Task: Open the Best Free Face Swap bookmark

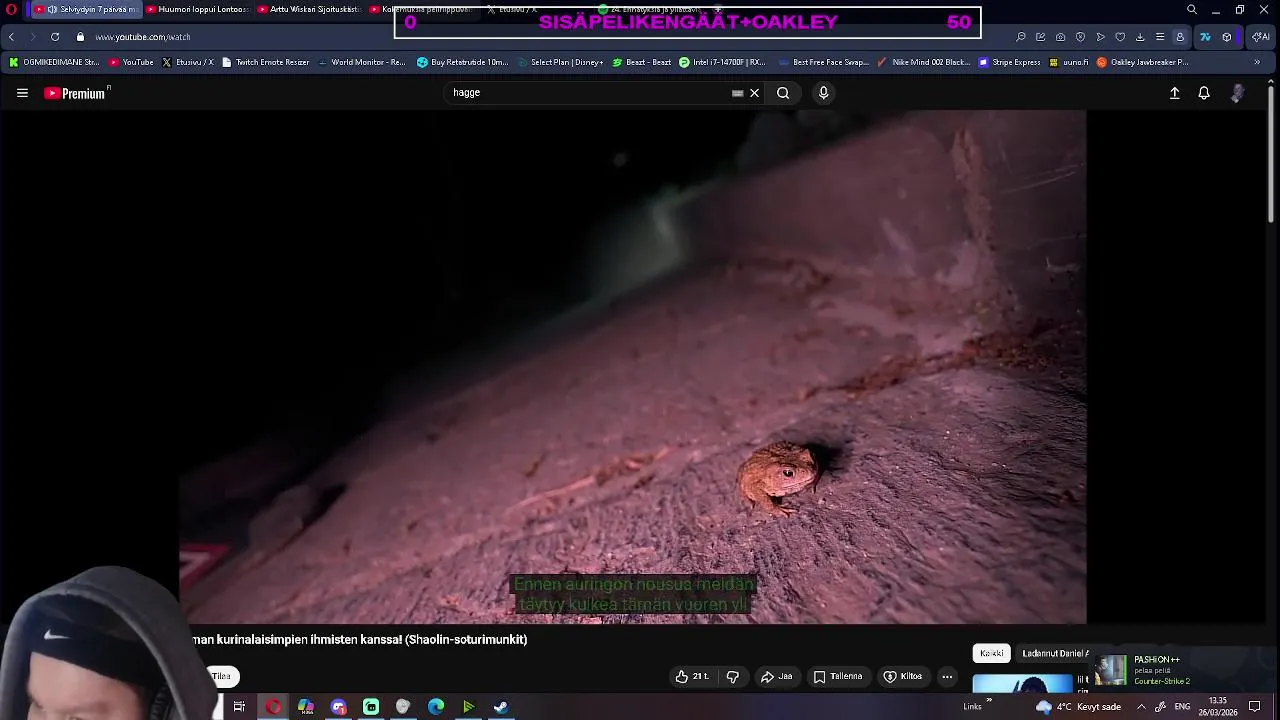Action: pos(823,62)
